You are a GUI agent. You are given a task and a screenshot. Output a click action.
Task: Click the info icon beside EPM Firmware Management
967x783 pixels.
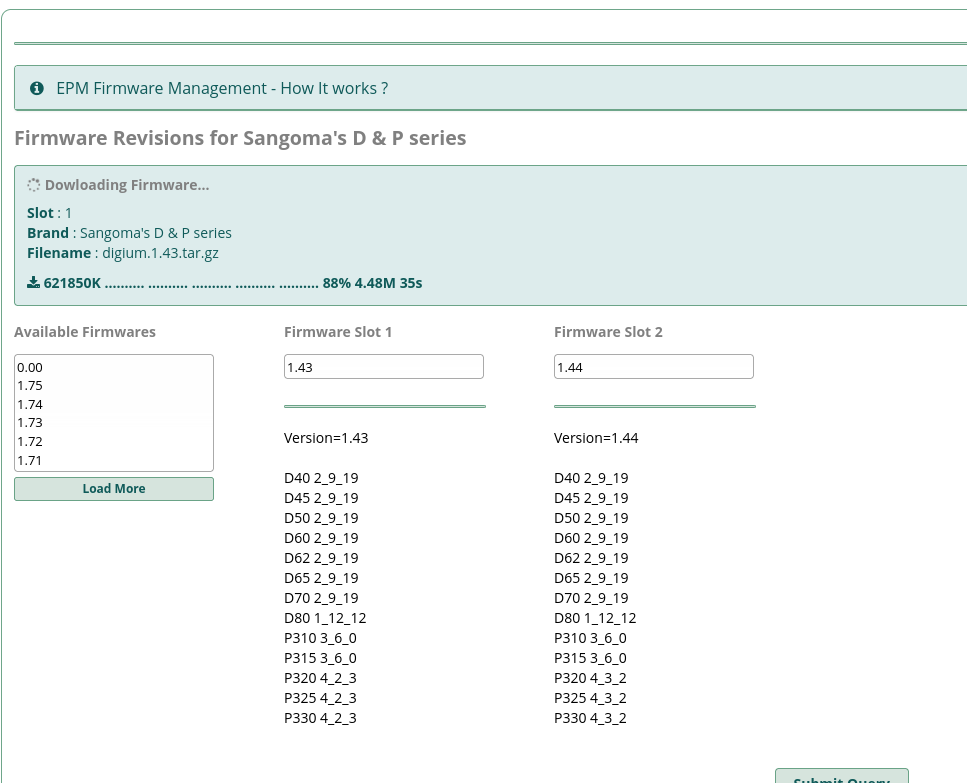click(37, 88)
